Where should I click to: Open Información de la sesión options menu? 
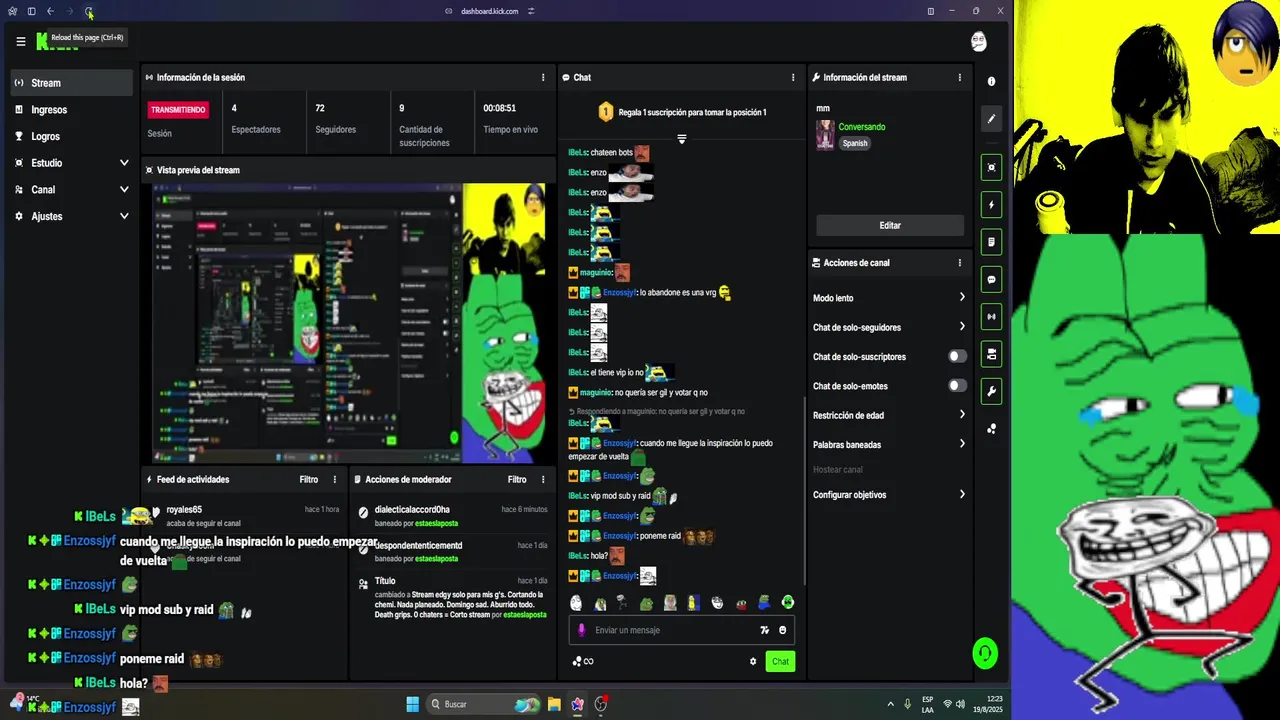click(543, 77)
